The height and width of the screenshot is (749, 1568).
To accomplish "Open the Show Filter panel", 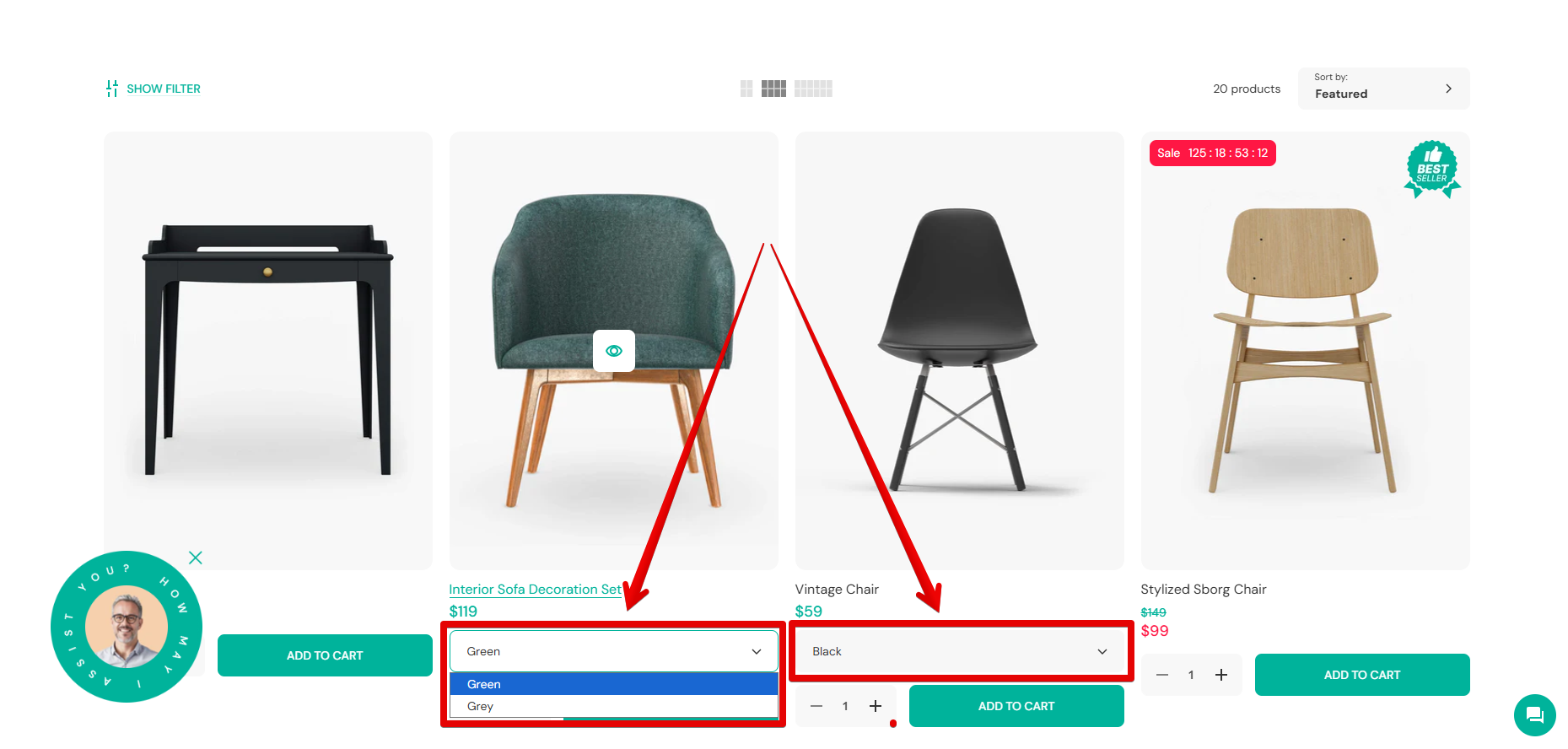I will 153,89.
